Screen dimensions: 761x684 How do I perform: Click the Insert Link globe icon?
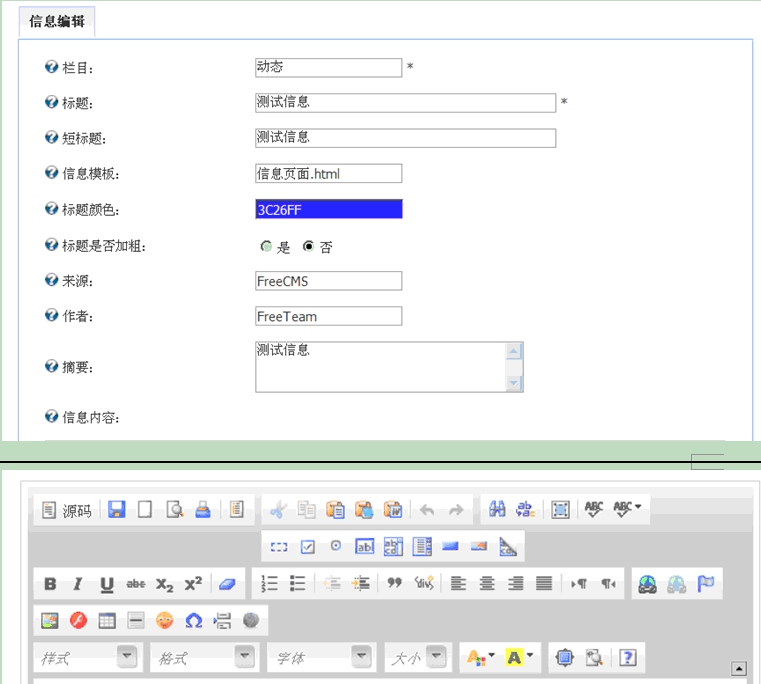[x=647, y=584]
